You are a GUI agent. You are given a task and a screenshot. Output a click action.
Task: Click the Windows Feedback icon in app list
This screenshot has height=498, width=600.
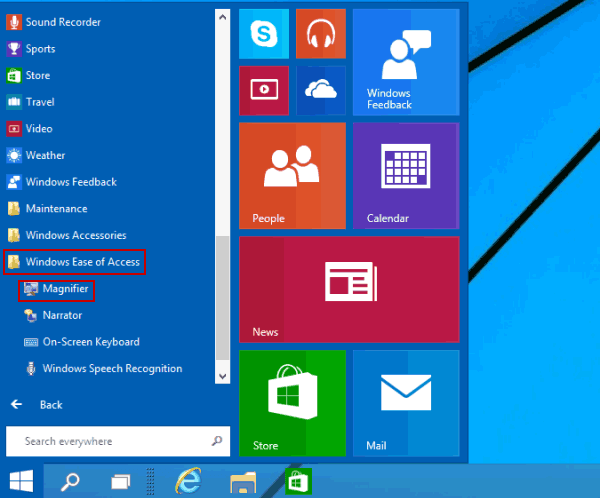pyautogui.click(x=14, y=182)
